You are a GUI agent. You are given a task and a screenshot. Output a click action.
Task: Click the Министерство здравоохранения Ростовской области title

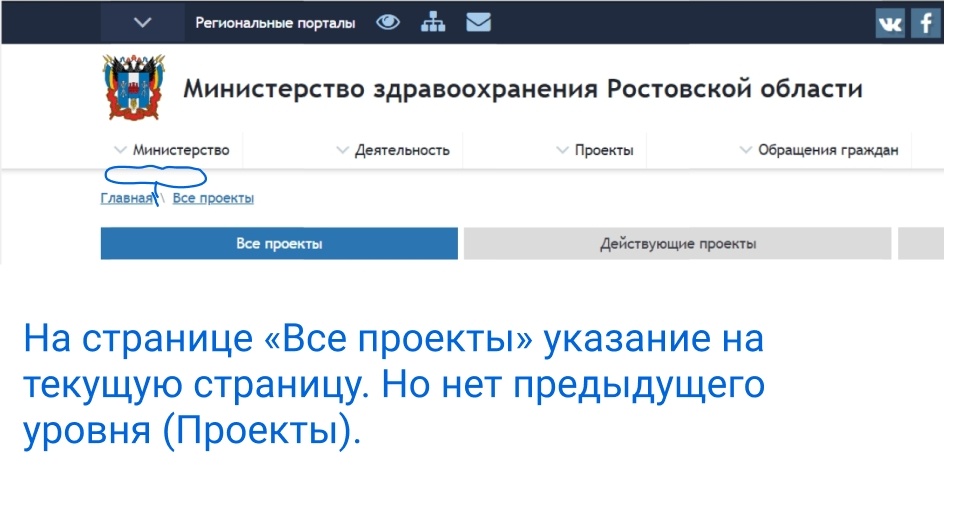522,89
